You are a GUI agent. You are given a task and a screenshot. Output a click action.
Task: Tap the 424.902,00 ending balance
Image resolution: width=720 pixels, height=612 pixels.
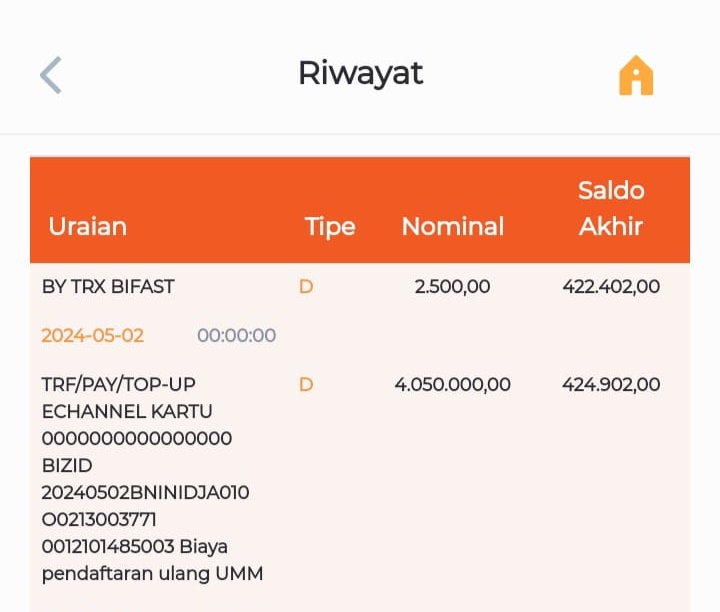(611, 385)
